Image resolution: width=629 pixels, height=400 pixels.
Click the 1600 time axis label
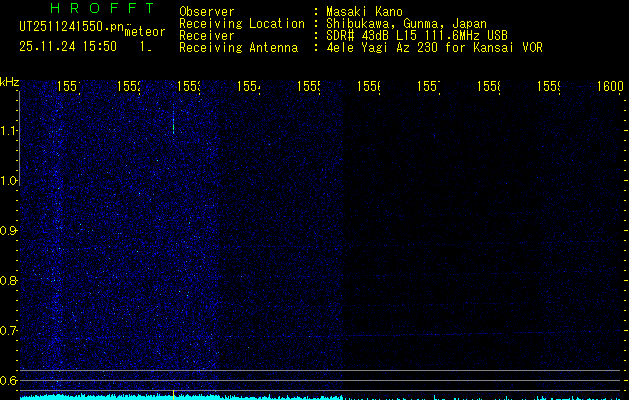[x=610, y=87]
